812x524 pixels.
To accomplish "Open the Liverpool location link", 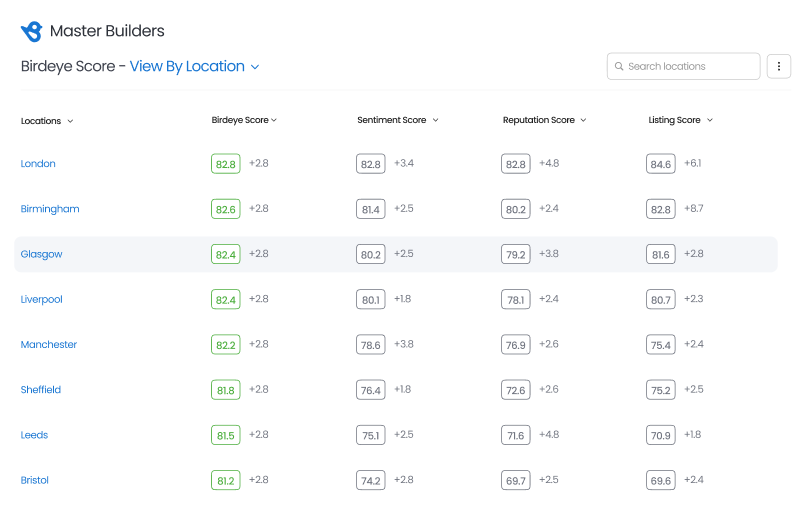I will (41, 299).
